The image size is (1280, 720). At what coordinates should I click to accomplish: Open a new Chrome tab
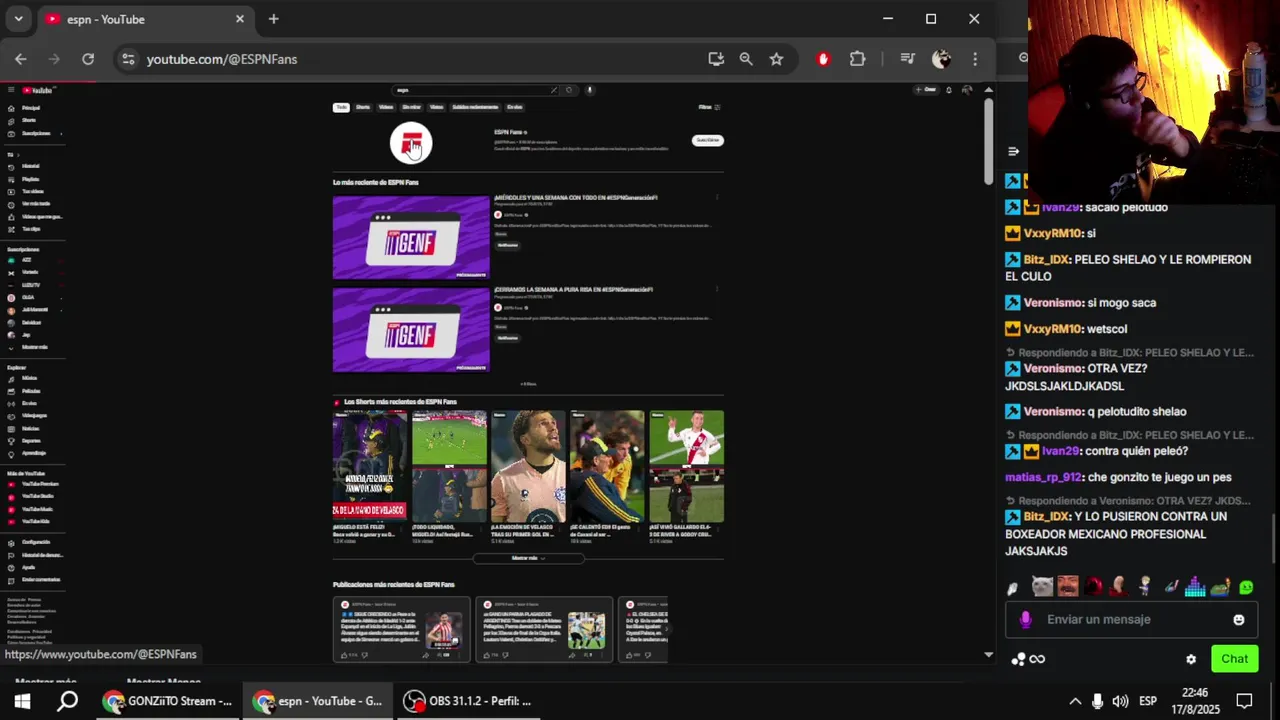coord(273,19)
